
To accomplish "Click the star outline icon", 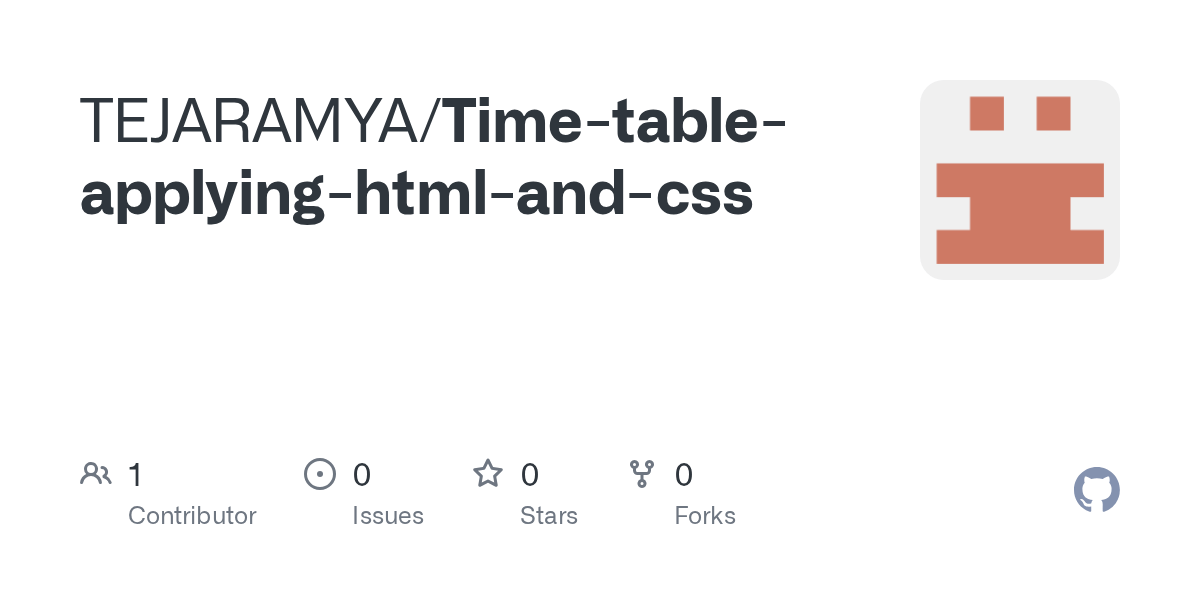I will [x=488, y=474].
